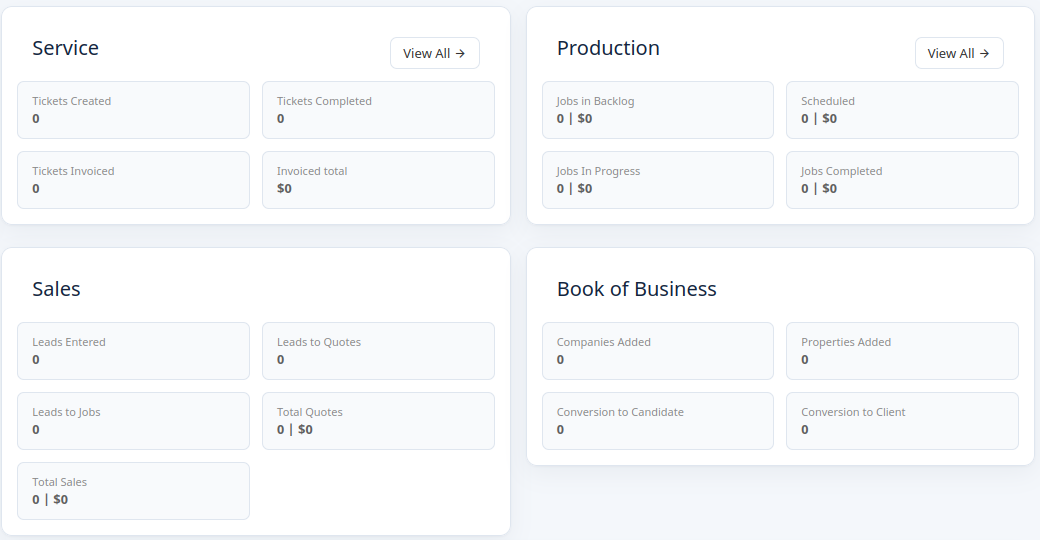Click the Production section heading
1040x540 pixels.
pyautogui.click(x=608, y=48)
